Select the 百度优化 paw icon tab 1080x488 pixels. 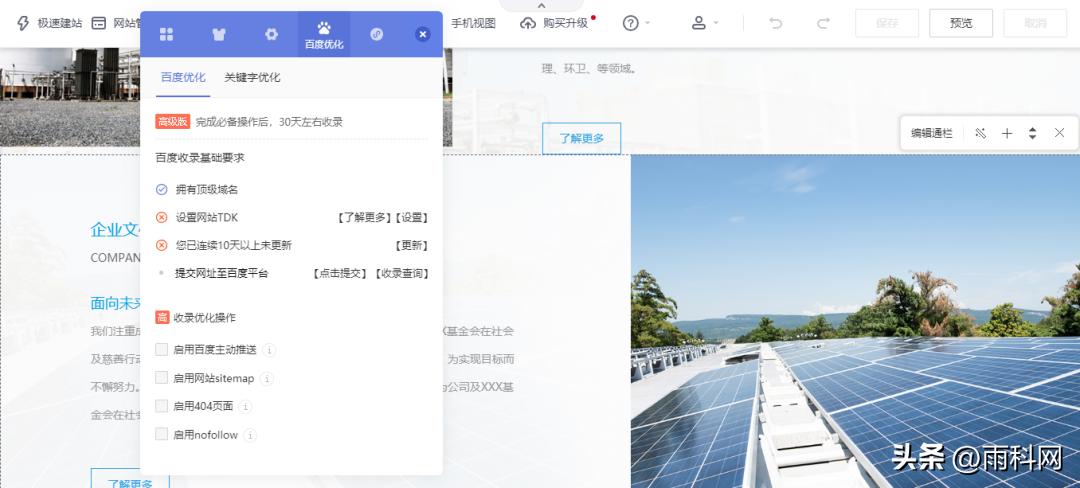click(x=324, y=34)
